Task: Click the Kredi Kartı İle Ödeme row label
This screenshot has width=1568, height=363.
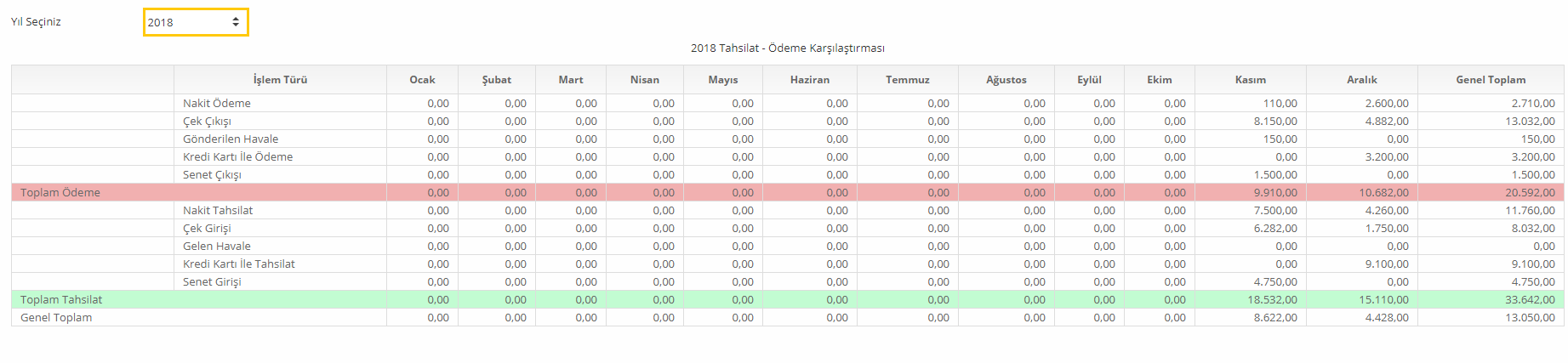Action: 237,156
